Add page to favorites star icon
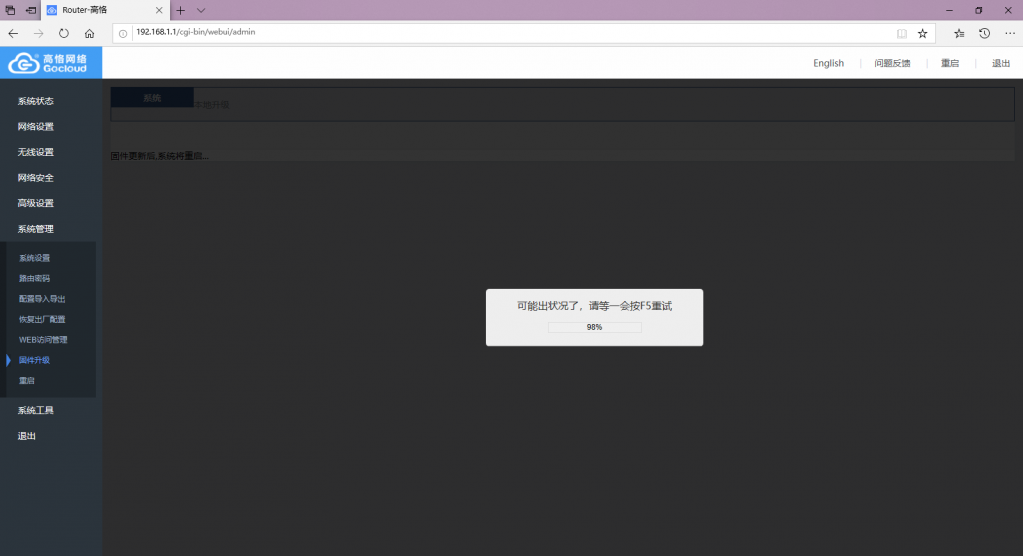1023x556 pixels. [923, 33]
